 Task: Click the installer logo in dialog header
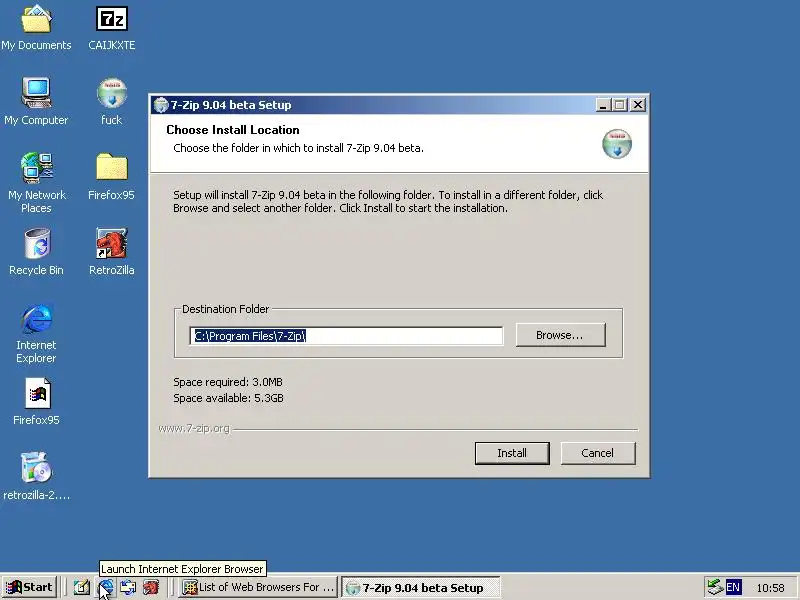coord(617,144)
